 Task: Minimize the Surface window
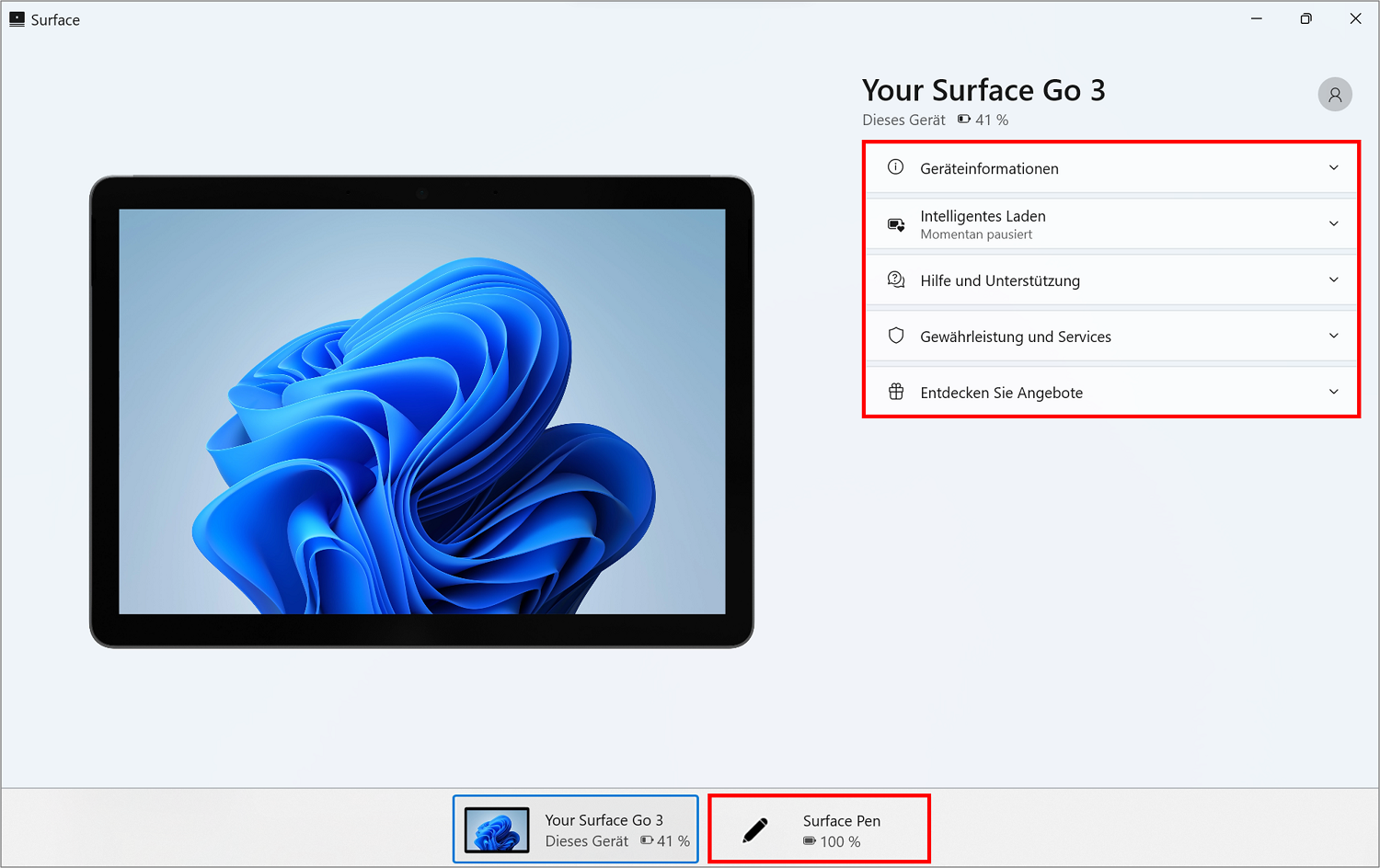point(1256,18)
